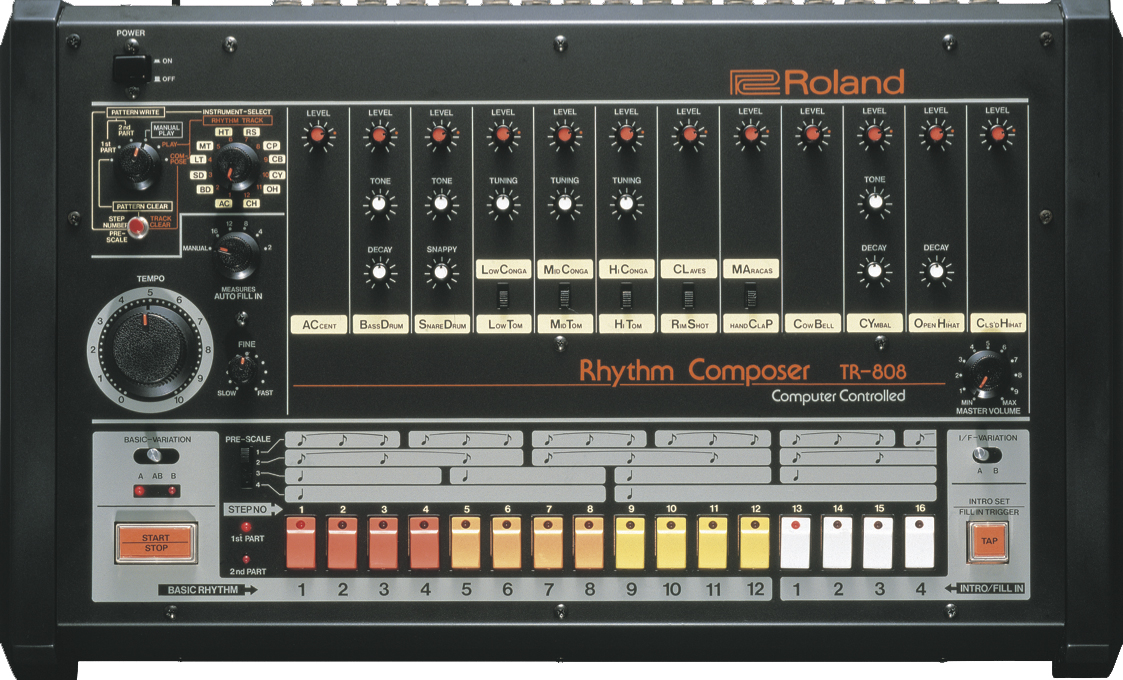Image resolution: width=1123 pixels, height=680 pixels.
Task: Adjust the BassDrum TONE knob
Action: point(380,206)
